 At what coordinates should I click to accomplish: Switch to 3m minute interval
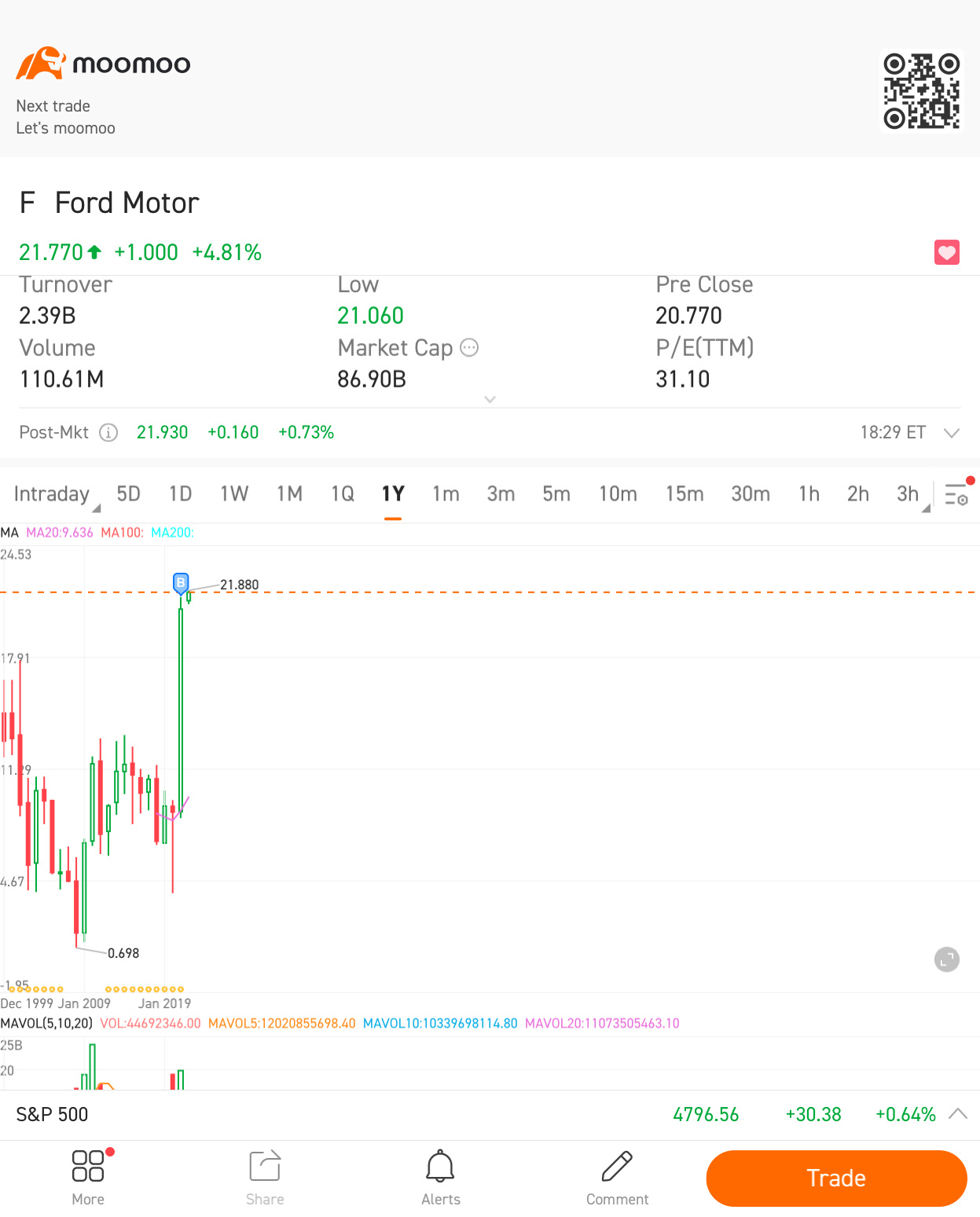(501, 493)
